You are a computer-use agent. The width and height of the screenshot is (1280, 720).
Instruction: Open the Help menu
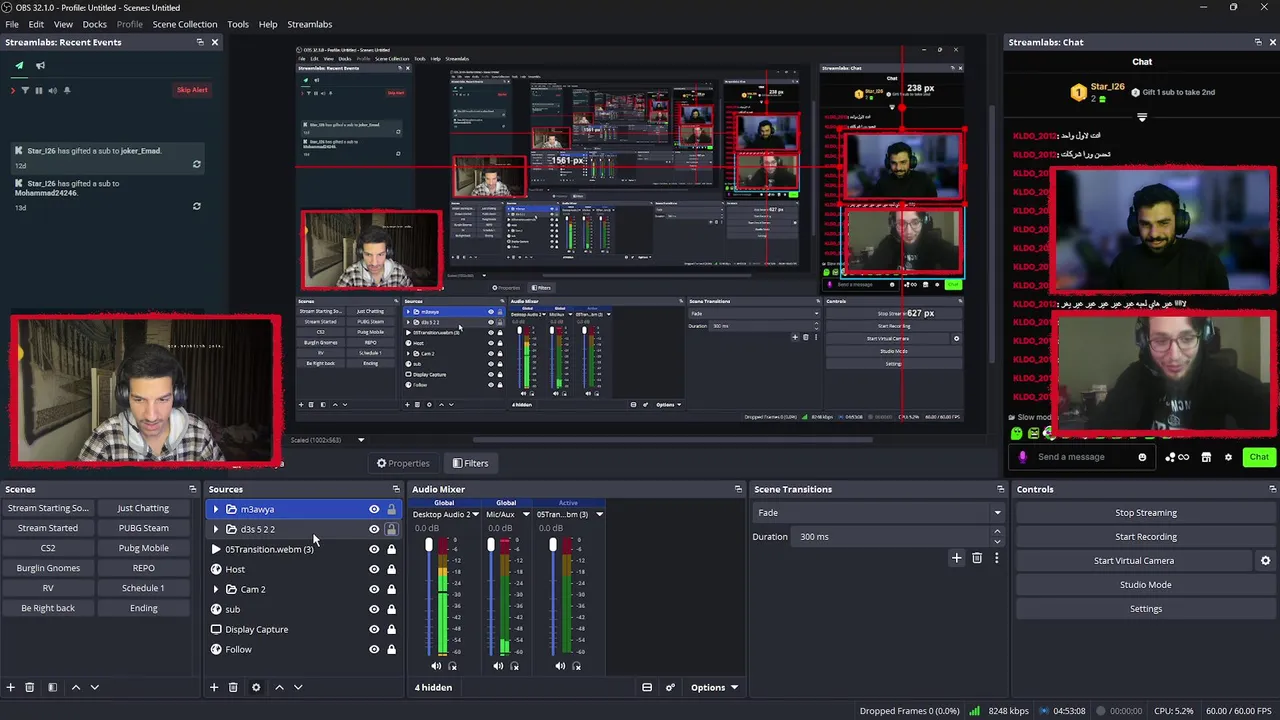tap(268, 24)
